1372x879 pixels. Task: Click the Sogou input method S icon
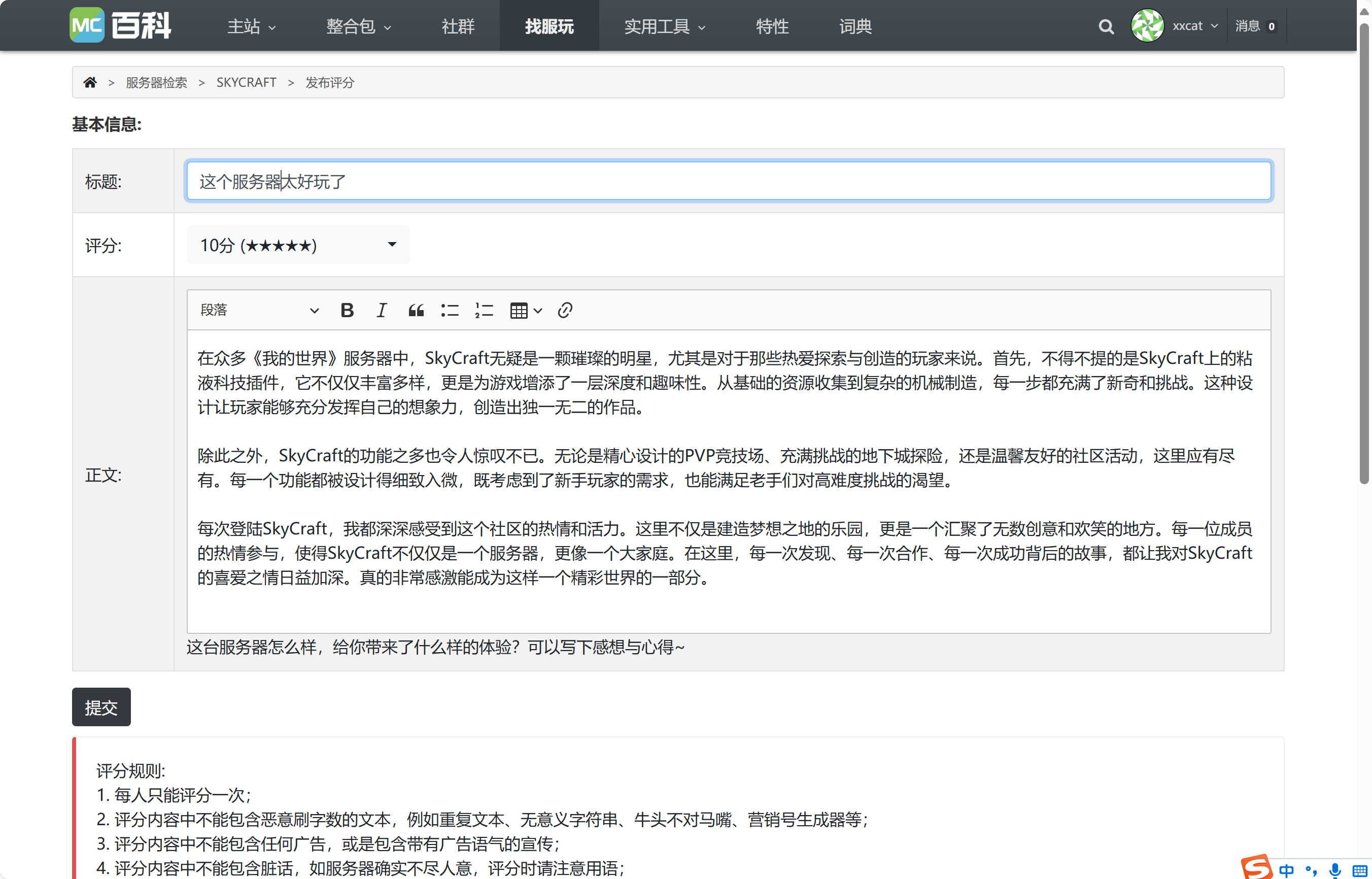[x=1257, y=867]
